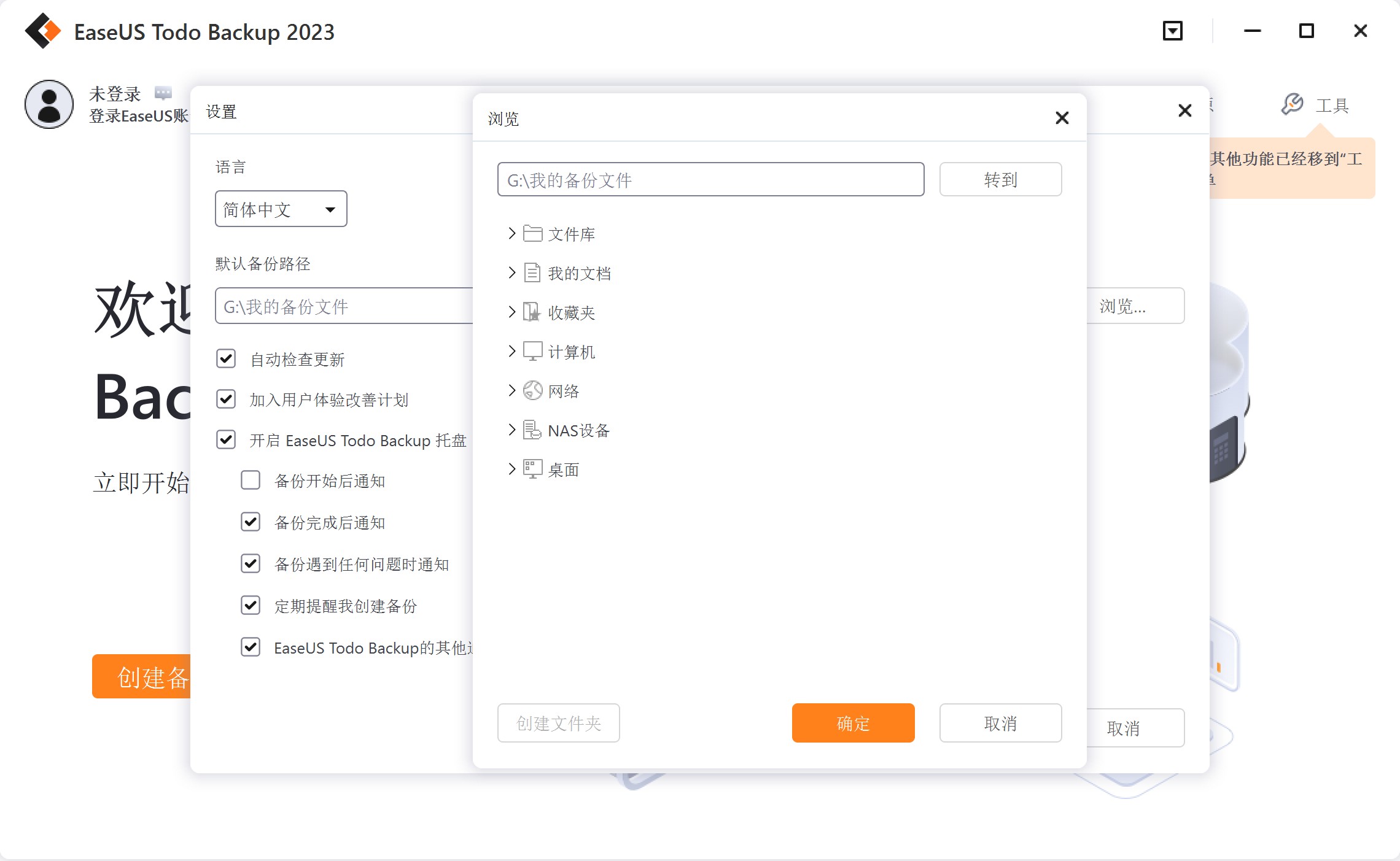The height and width of the screenshot is (861, 1400).
Task: Click the 转到 button
Action: (x=1001, y=179)
